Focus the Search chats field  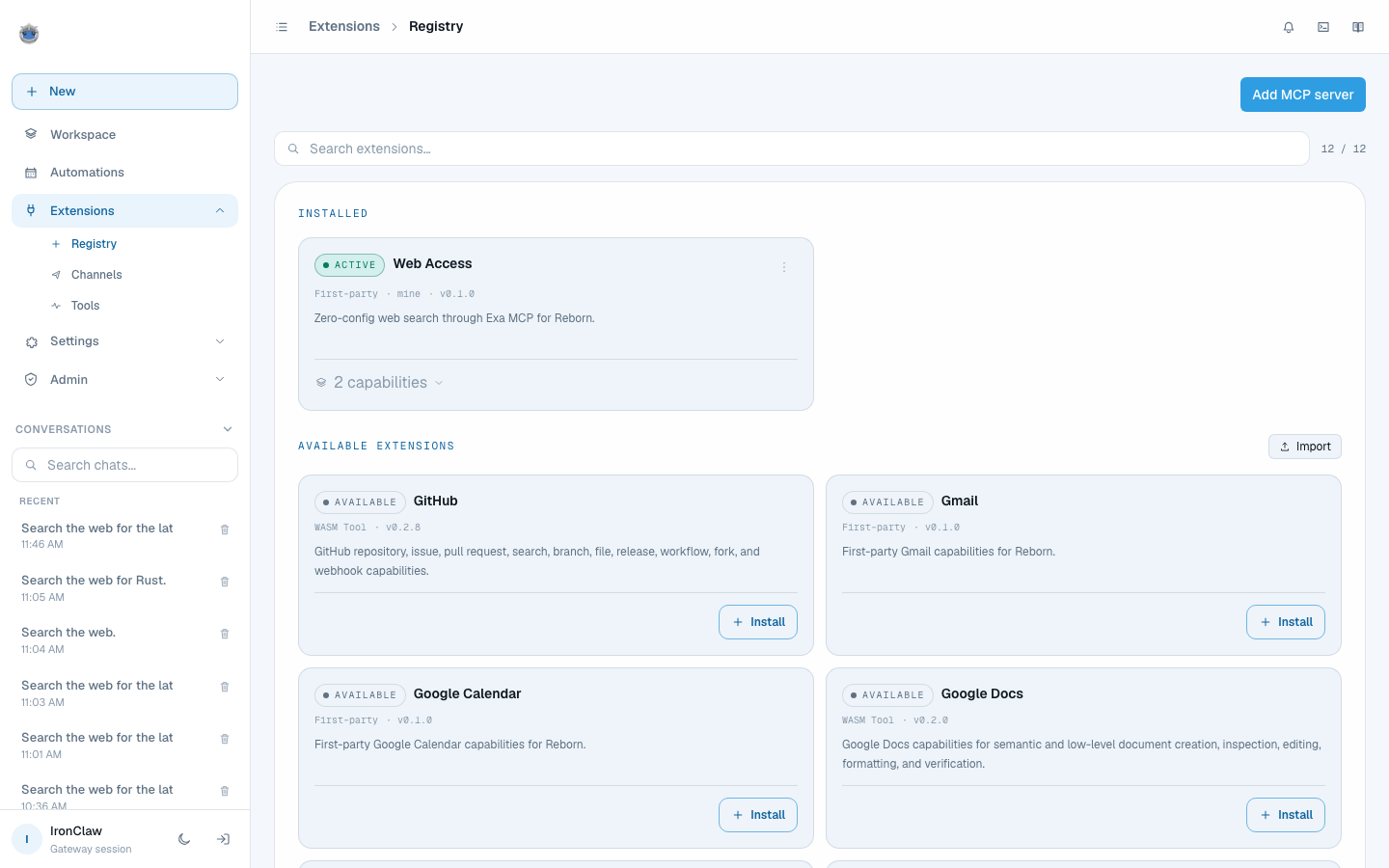point(124,465)
